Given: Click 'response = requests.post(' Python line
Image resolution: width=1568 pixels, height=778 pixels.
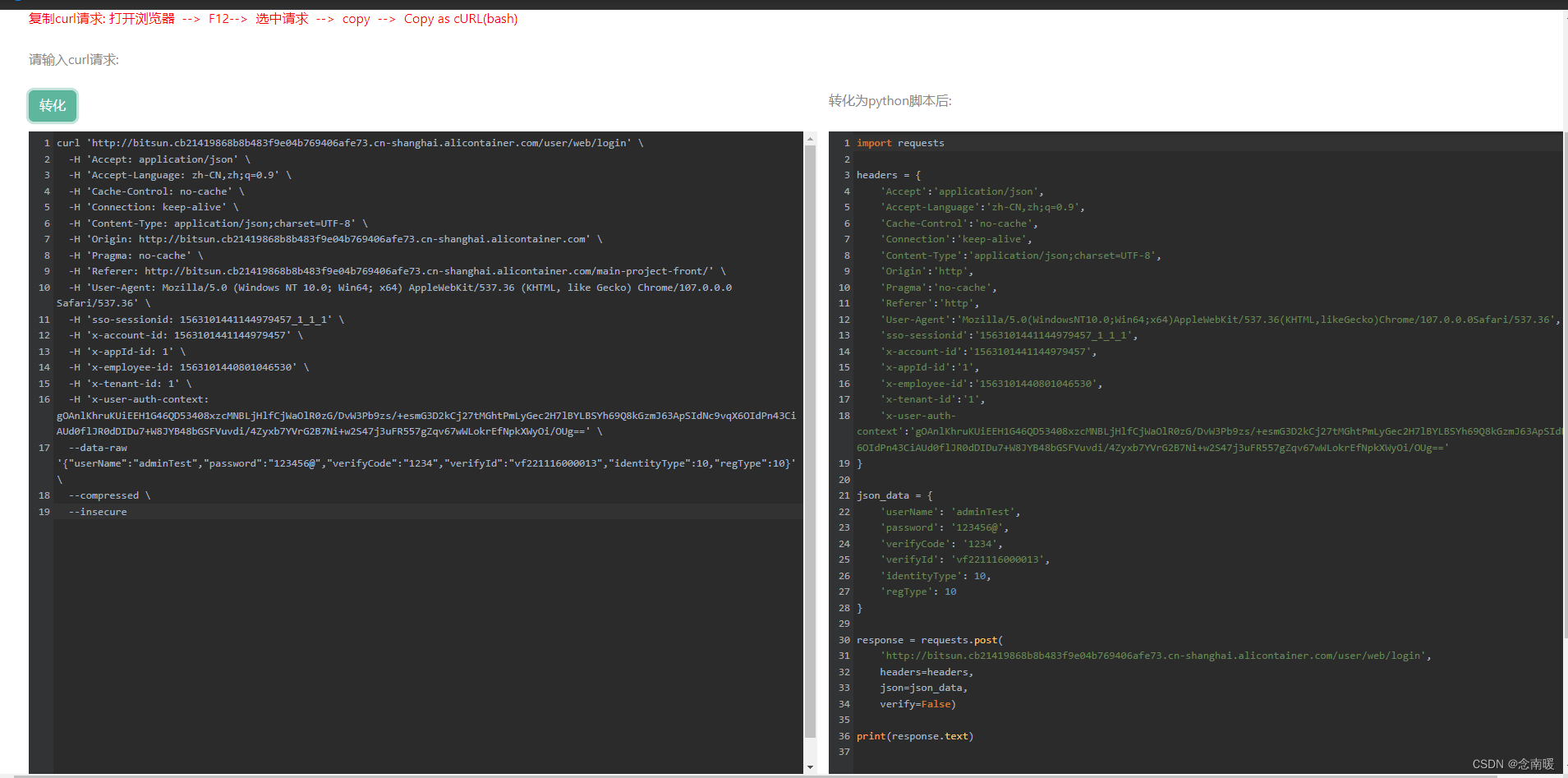Looking at the screenshot, I should (x=930, y=640).
